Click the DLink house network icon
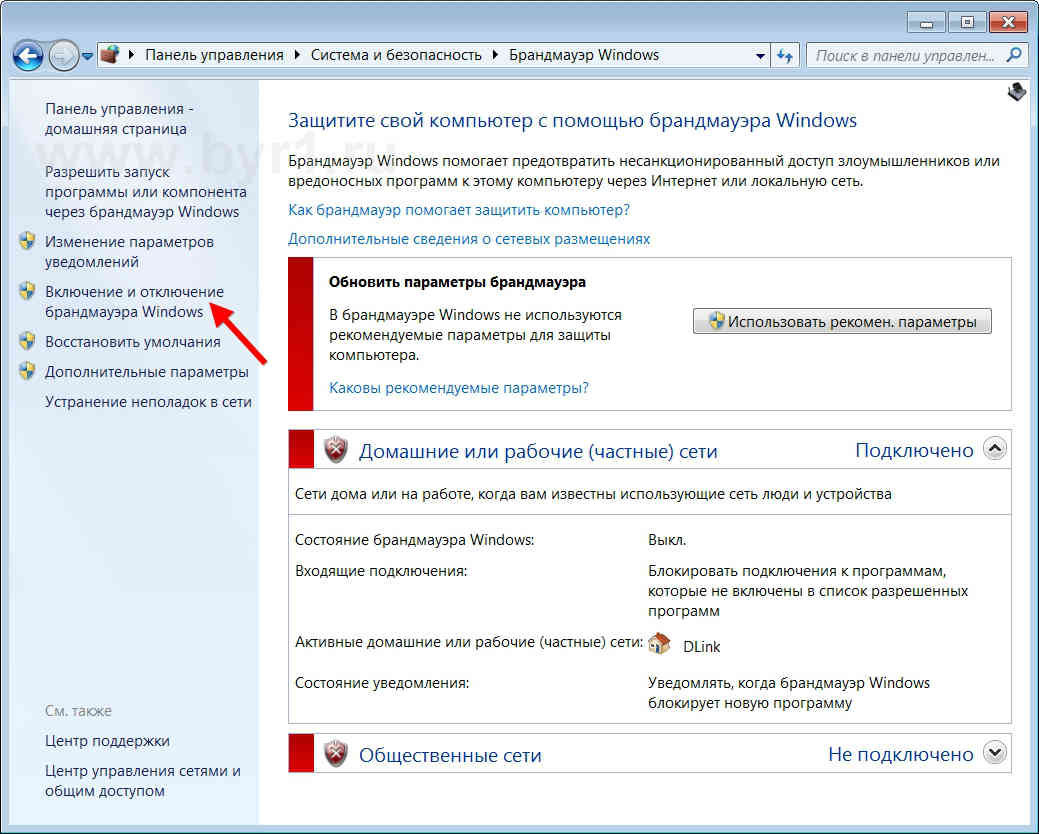Screen dimensions: 1039x834 pos(659,643)
